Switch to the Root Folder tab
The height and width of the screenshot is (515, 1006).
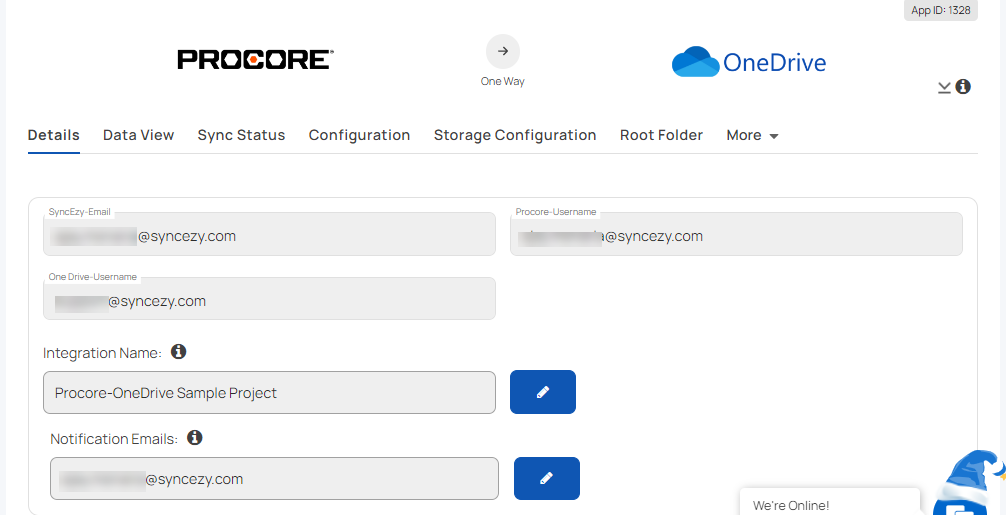pyautogui.click(x=661, y=135)
